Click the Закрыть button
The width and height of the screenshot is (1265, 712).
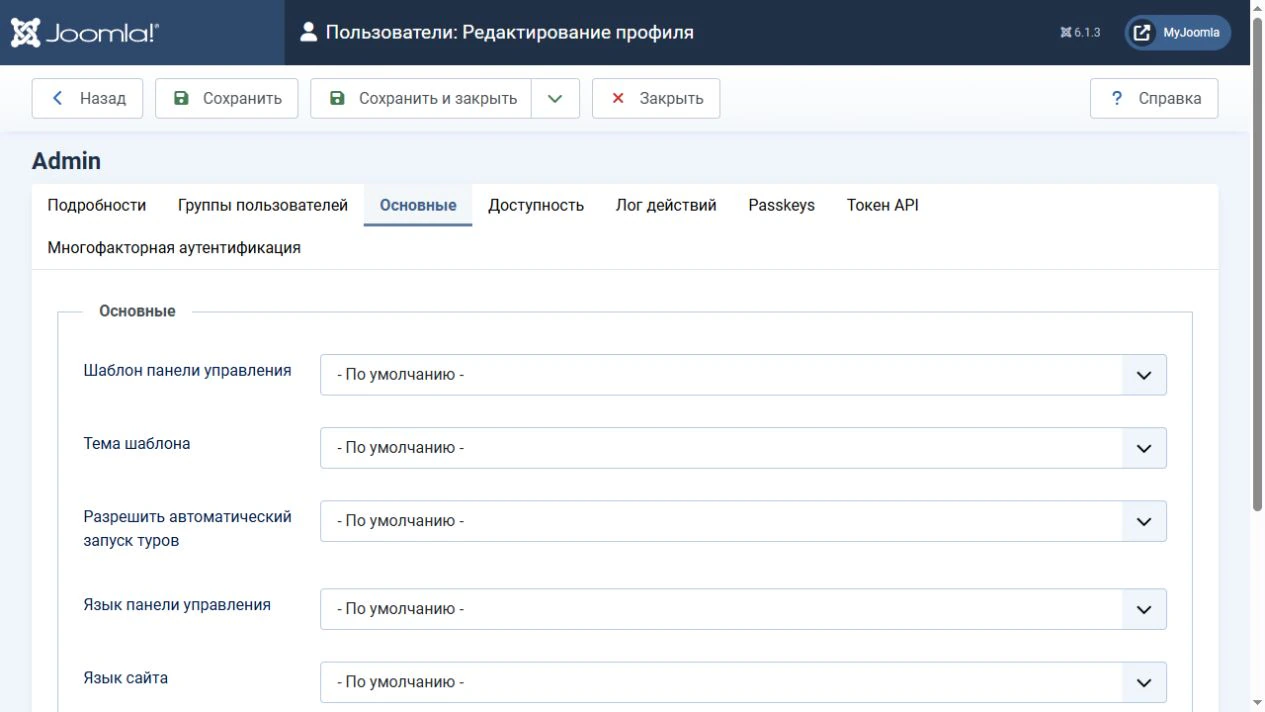[x=656, y=98]
